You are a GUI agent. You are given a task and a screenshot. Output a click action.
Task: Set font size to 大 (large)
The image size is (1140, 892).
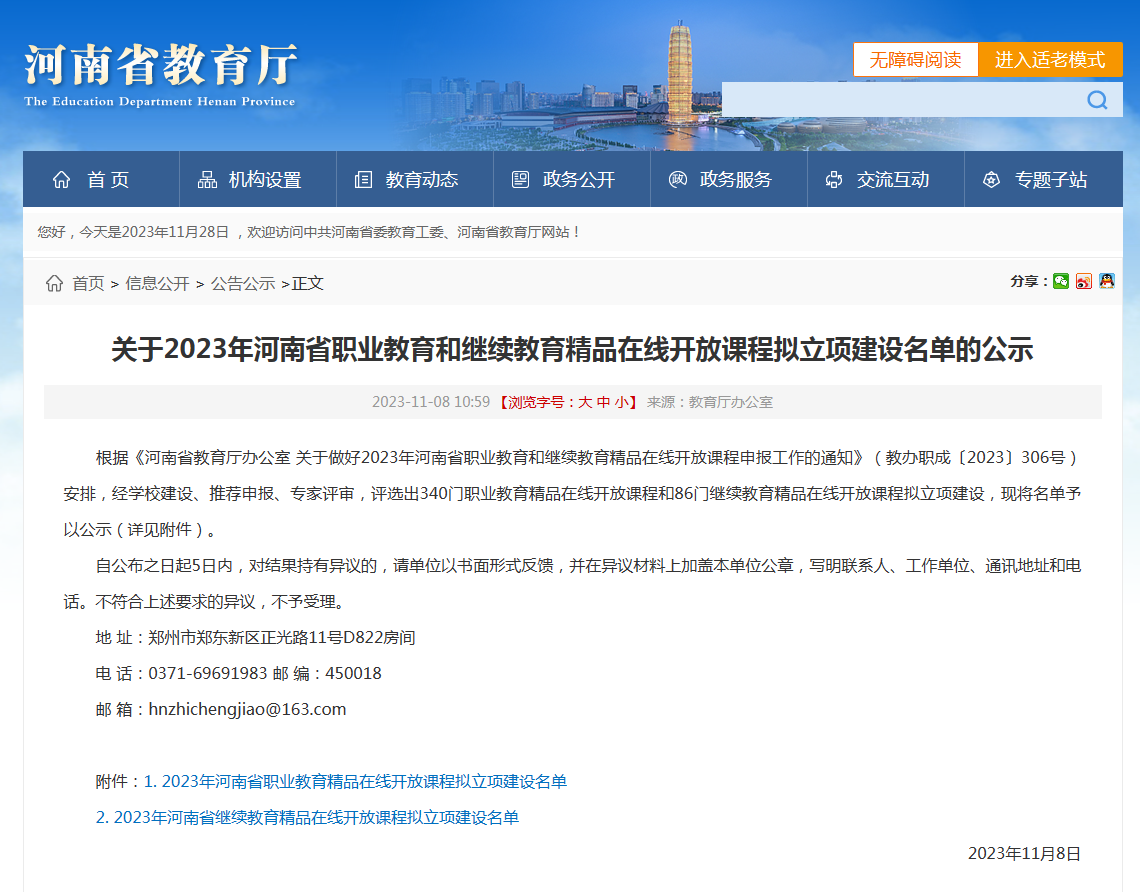tap(585, 402)
